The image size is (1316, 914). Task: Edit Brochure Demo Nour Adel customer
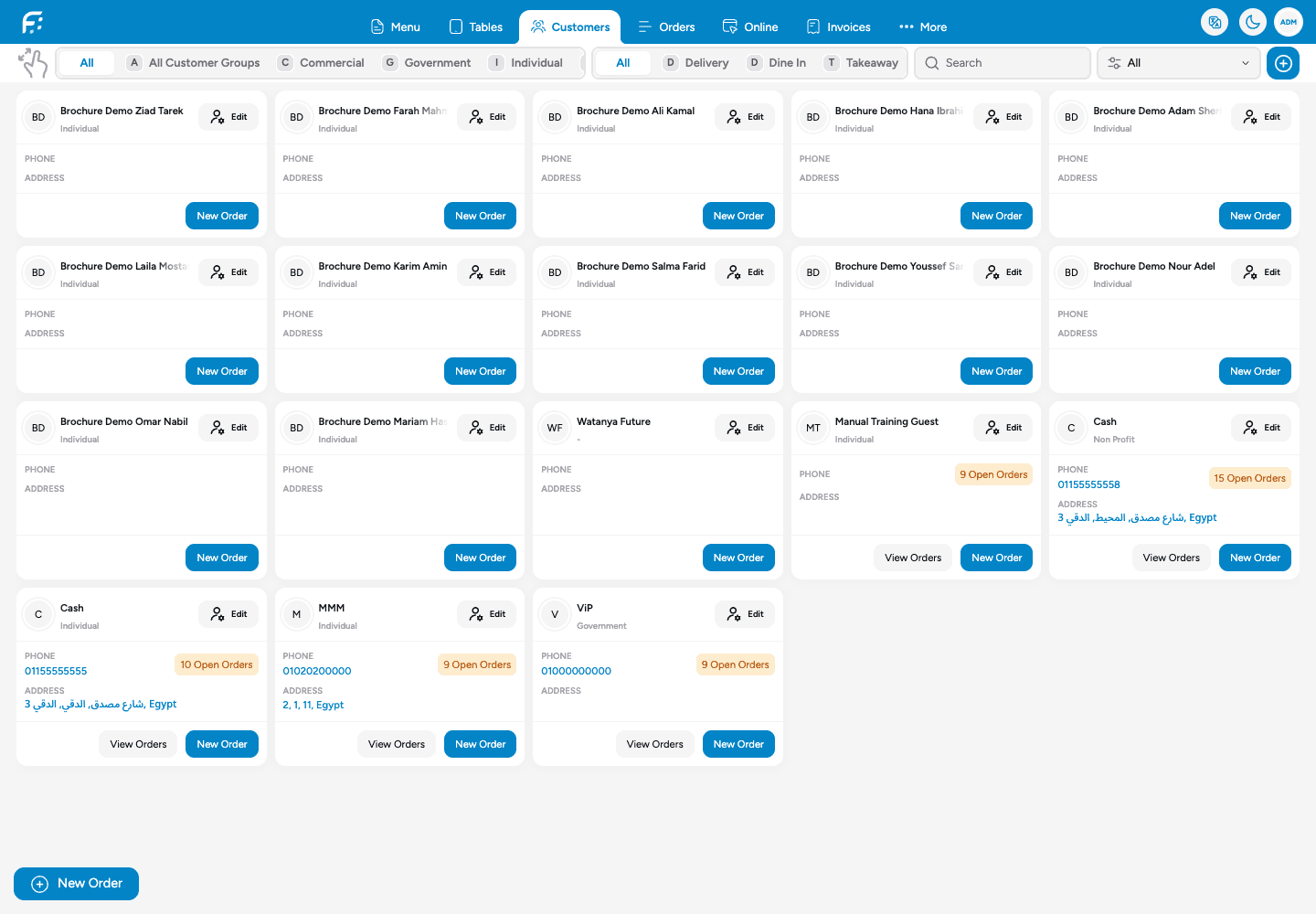pyautogui.click(x=1261, y=272)
